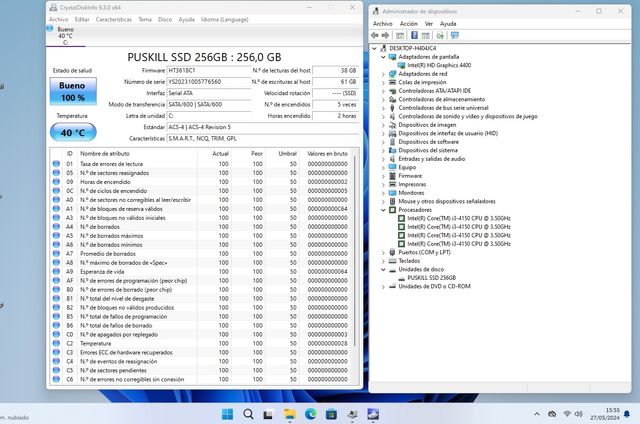Image resolution: width=640 pixels, height=424 pixels.
Task: Expand Dispositivos del sistema node
Action: (383, 151)
